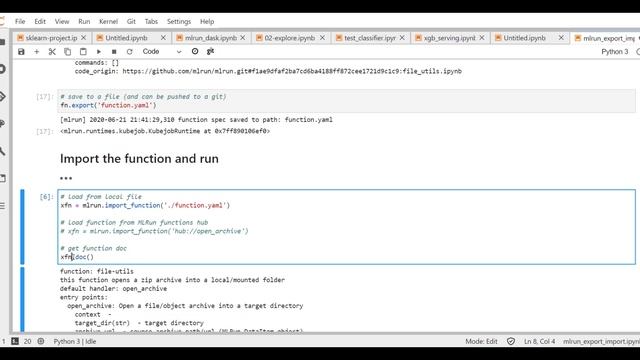Paste cell from clipboard using the toolbar icon
The image size is (640, 360).
(83, 51)
